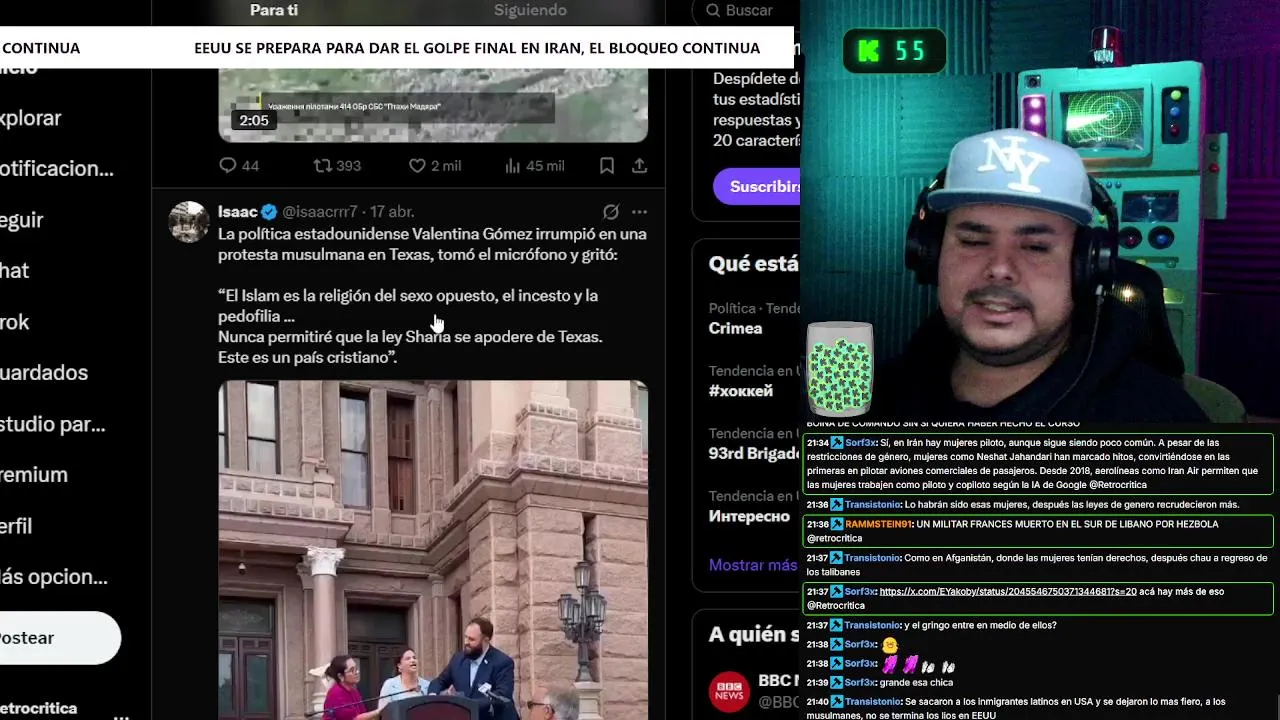Open Premium in sidebar
Screen dimensions: 1280x720
click(33, 475)
